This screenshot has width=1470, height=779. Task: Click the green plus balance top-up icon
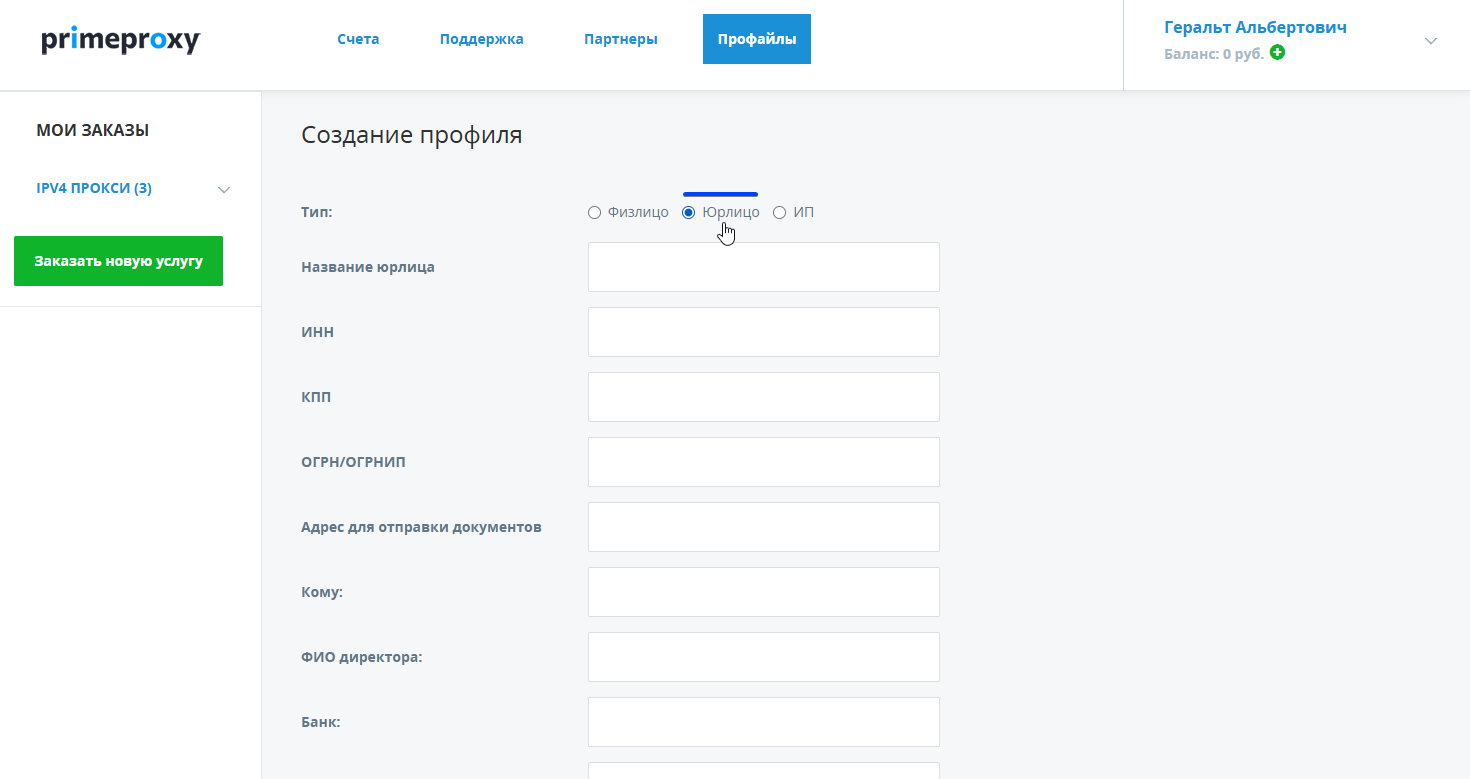pyautogui.click(x=1277, y=53)
